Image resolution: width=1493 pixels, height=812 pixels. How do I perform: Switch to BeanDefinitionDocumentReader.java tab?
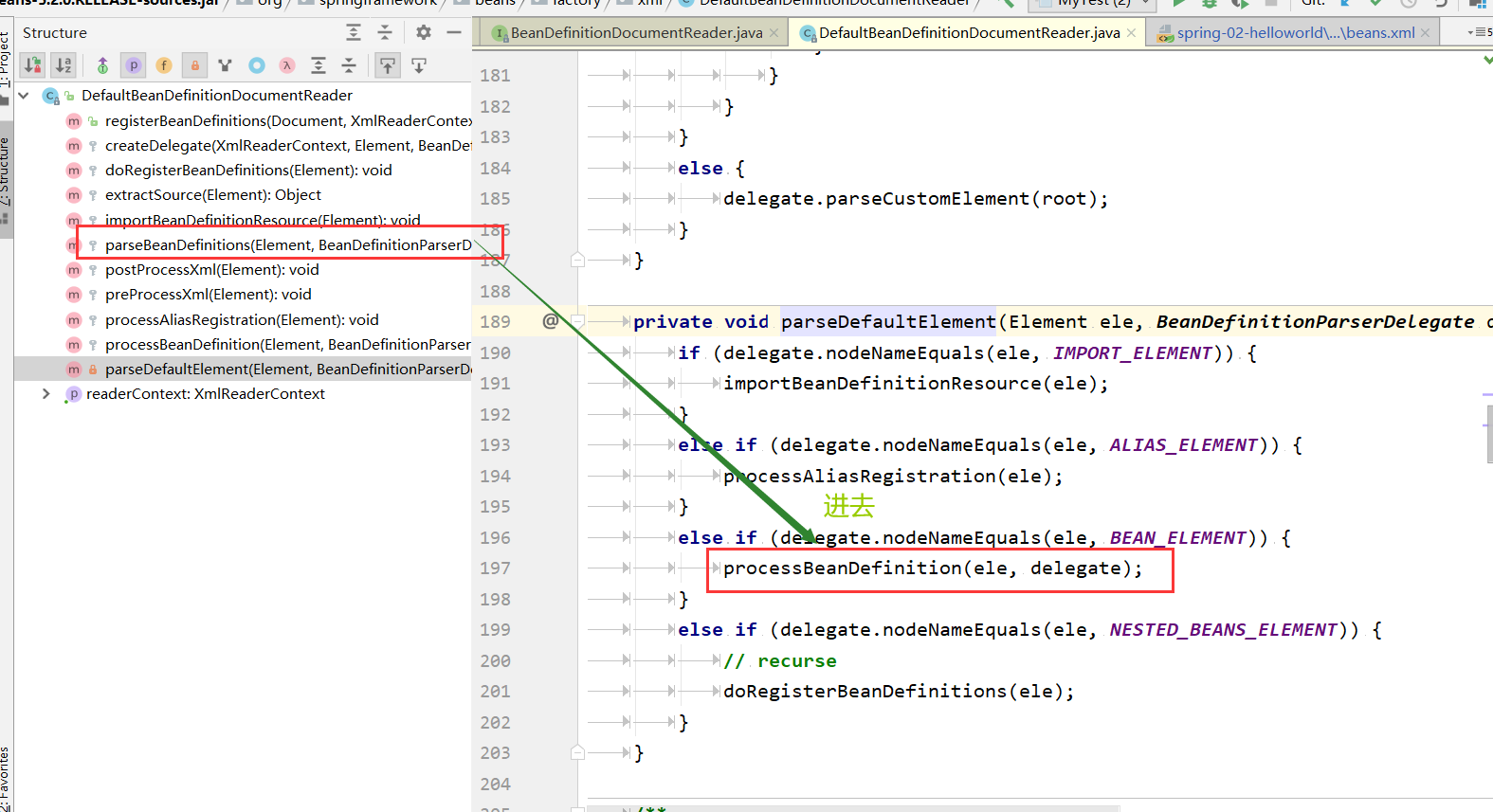click(636, 33)
